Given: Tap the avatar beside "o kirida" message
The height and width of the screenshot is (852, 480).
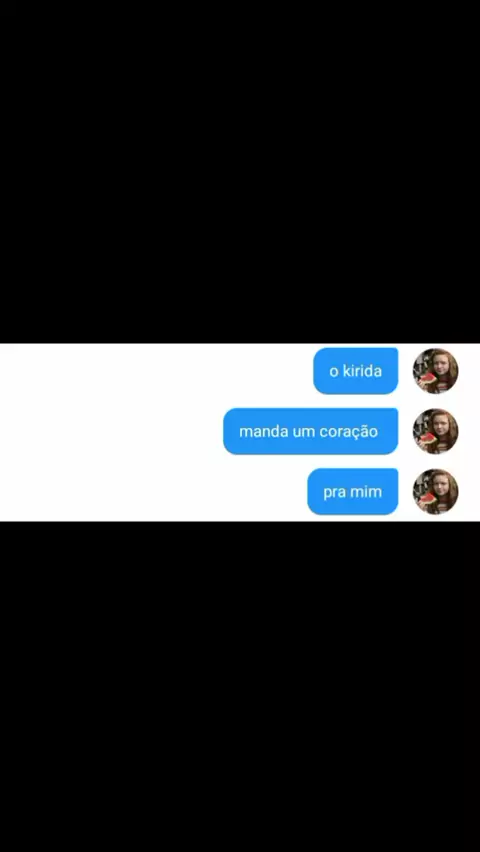Looking at the screenshot, I should click(435, 371).
